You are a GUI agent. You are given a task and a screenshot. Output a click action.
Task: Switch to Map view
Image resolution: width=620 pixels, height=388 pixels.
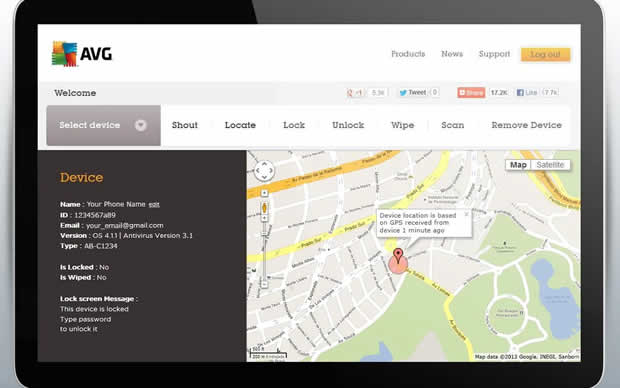518,165
